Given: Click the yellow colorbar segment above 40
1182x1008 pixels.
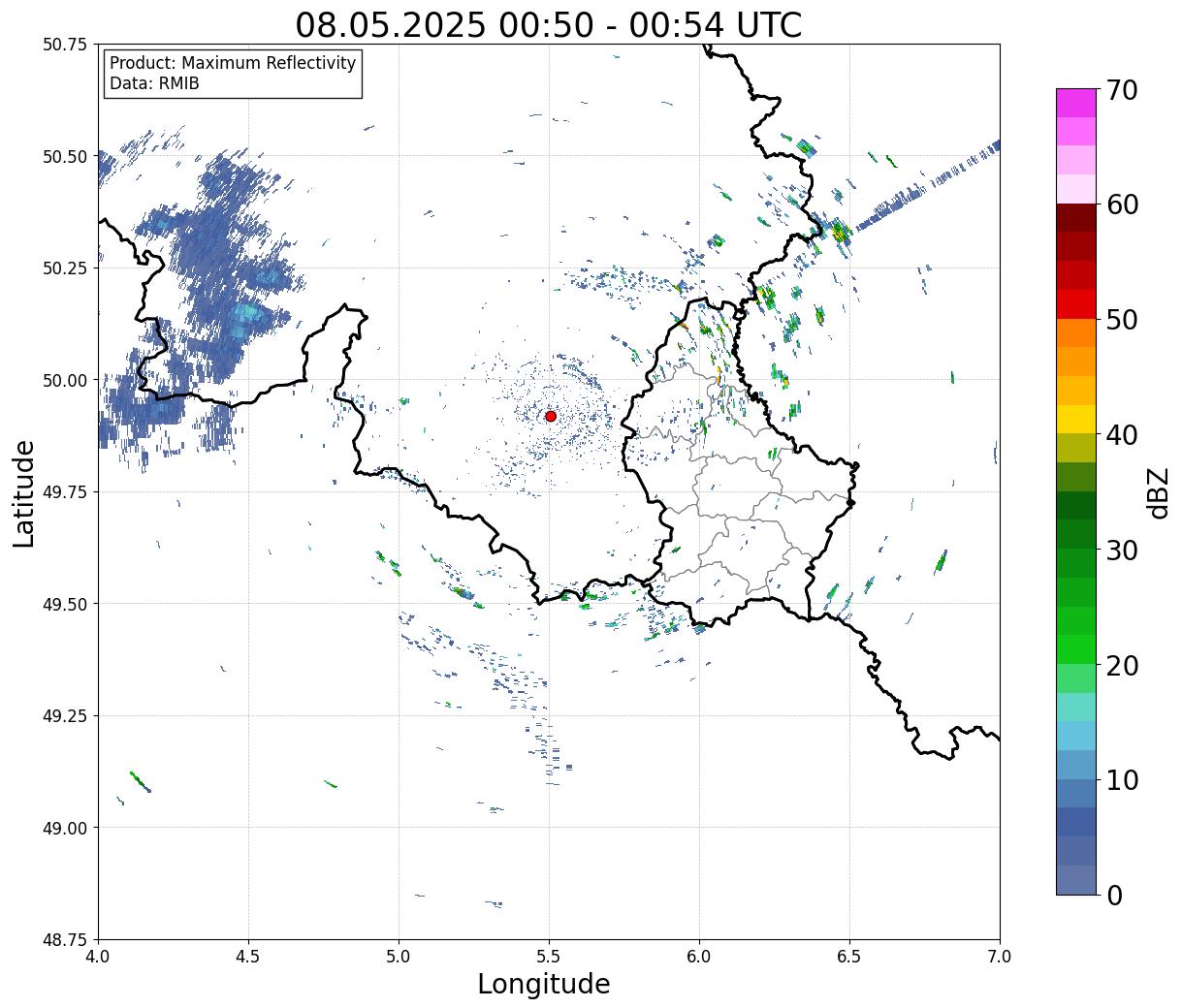Looking at the screenshot, I should tap(1076, 420).
